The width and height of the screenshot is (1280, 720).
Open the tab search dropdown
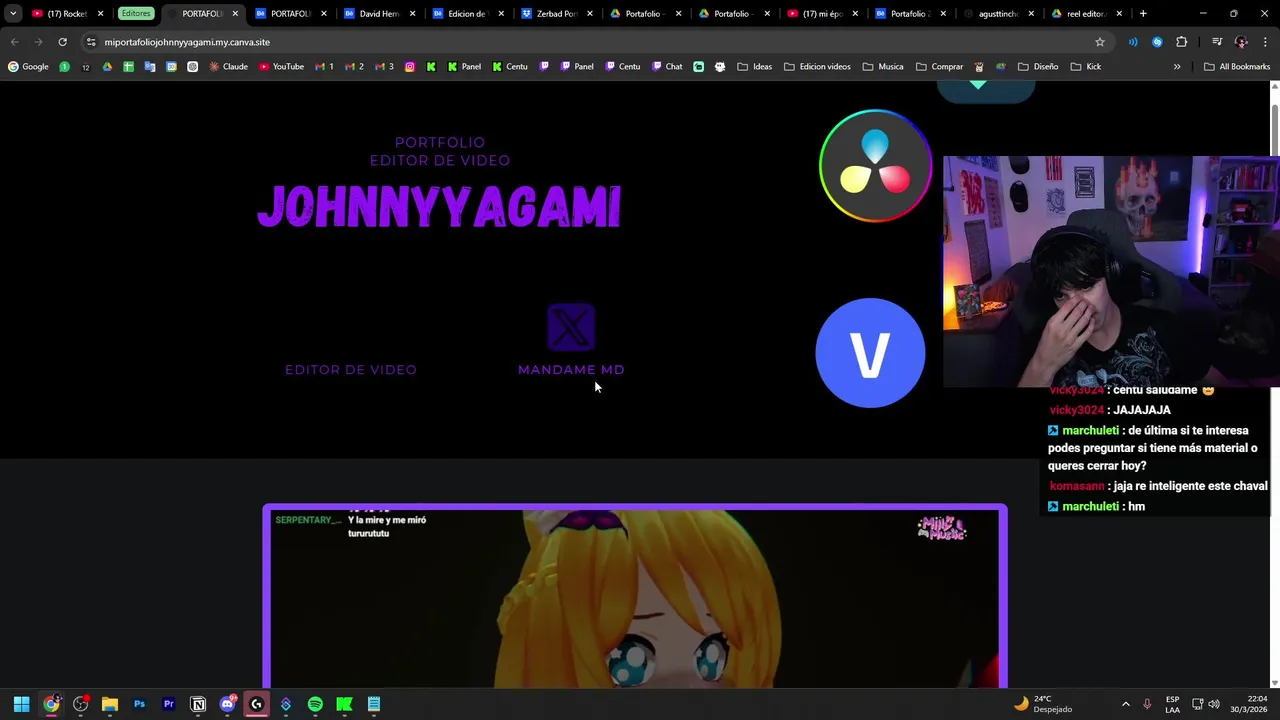pyautogui.click(x=13, y=14)
